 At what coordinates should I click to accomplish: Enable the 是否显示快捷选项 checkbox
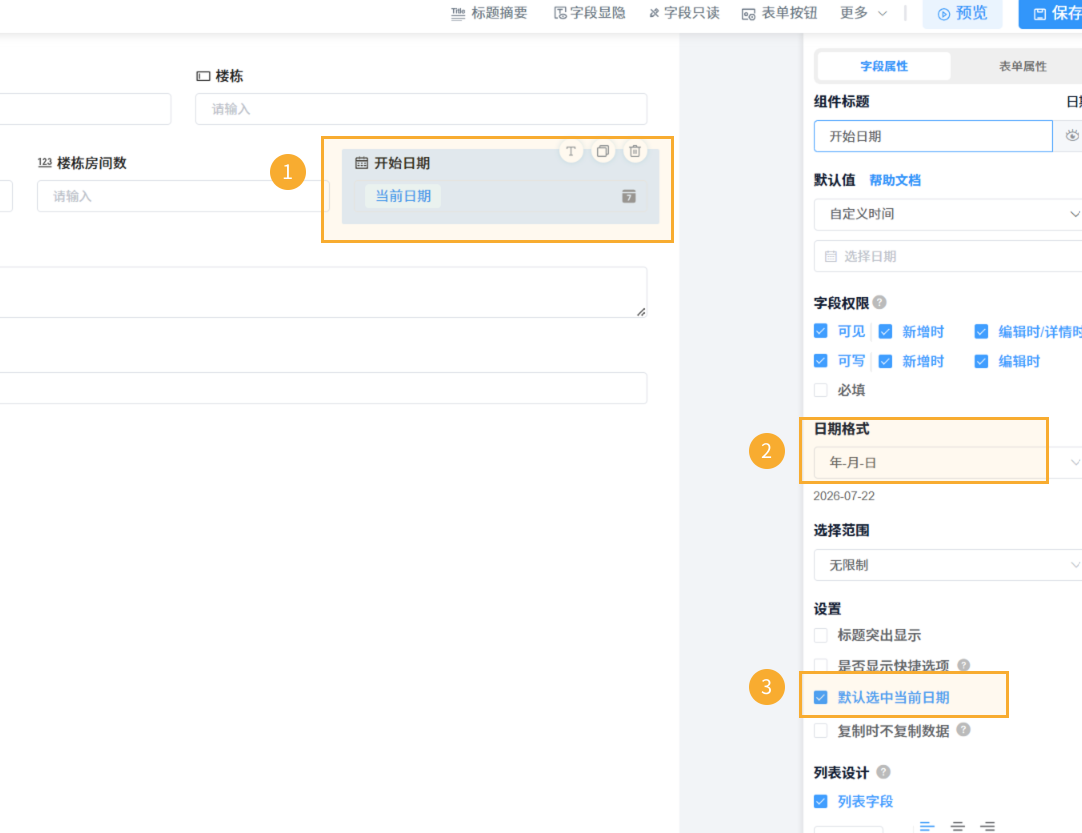(x=820, y=665)
